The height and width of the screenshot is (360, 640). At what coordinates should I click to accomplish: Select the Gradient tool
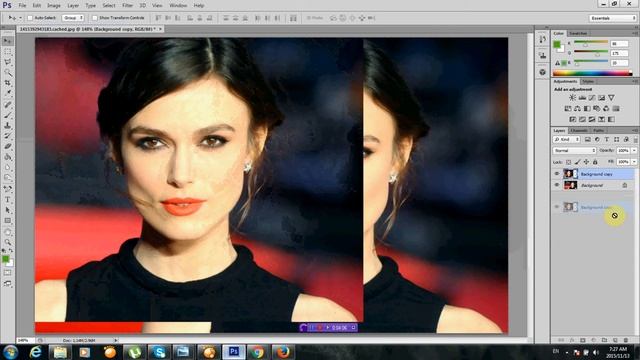pyautogui.click(x=8, y=157)
